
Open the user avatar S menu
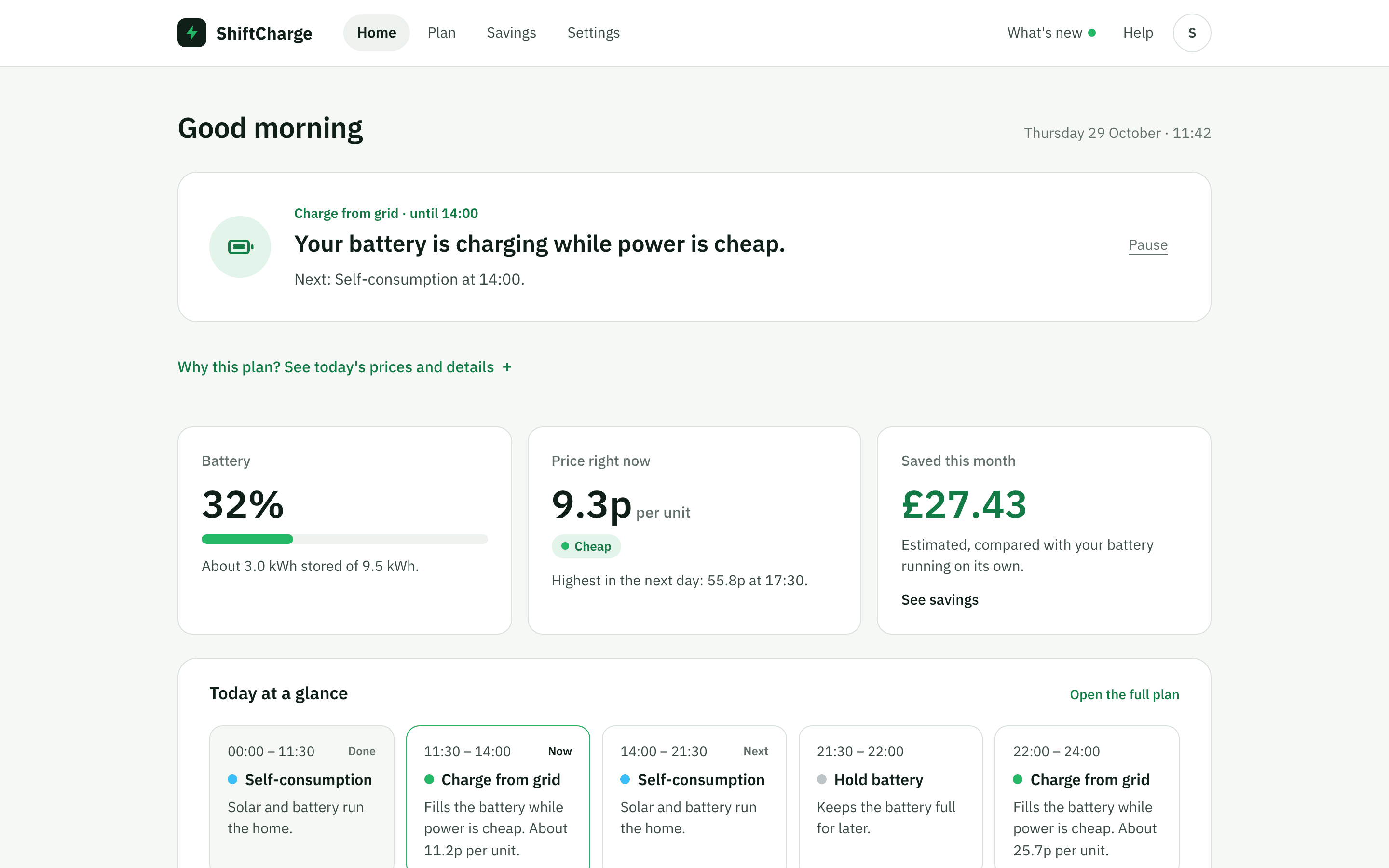(1192, 33)
